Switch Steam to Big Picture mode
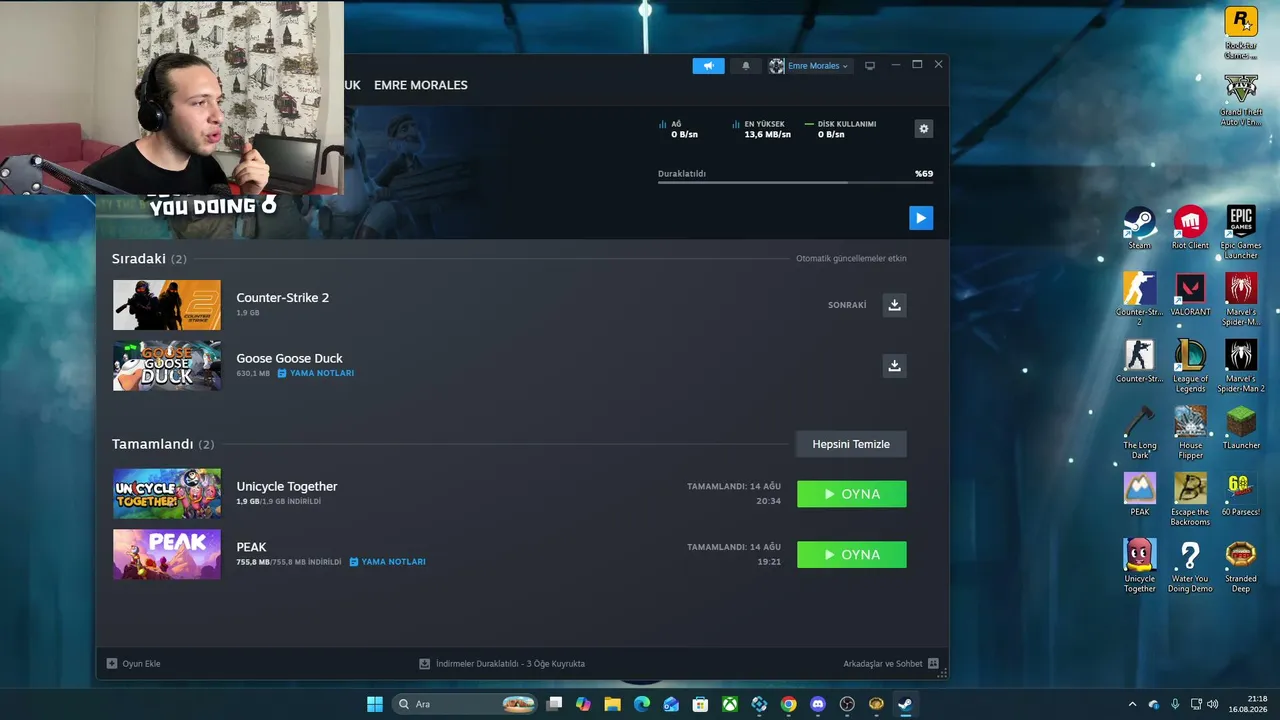The image size is (1280, 720). 870,66
